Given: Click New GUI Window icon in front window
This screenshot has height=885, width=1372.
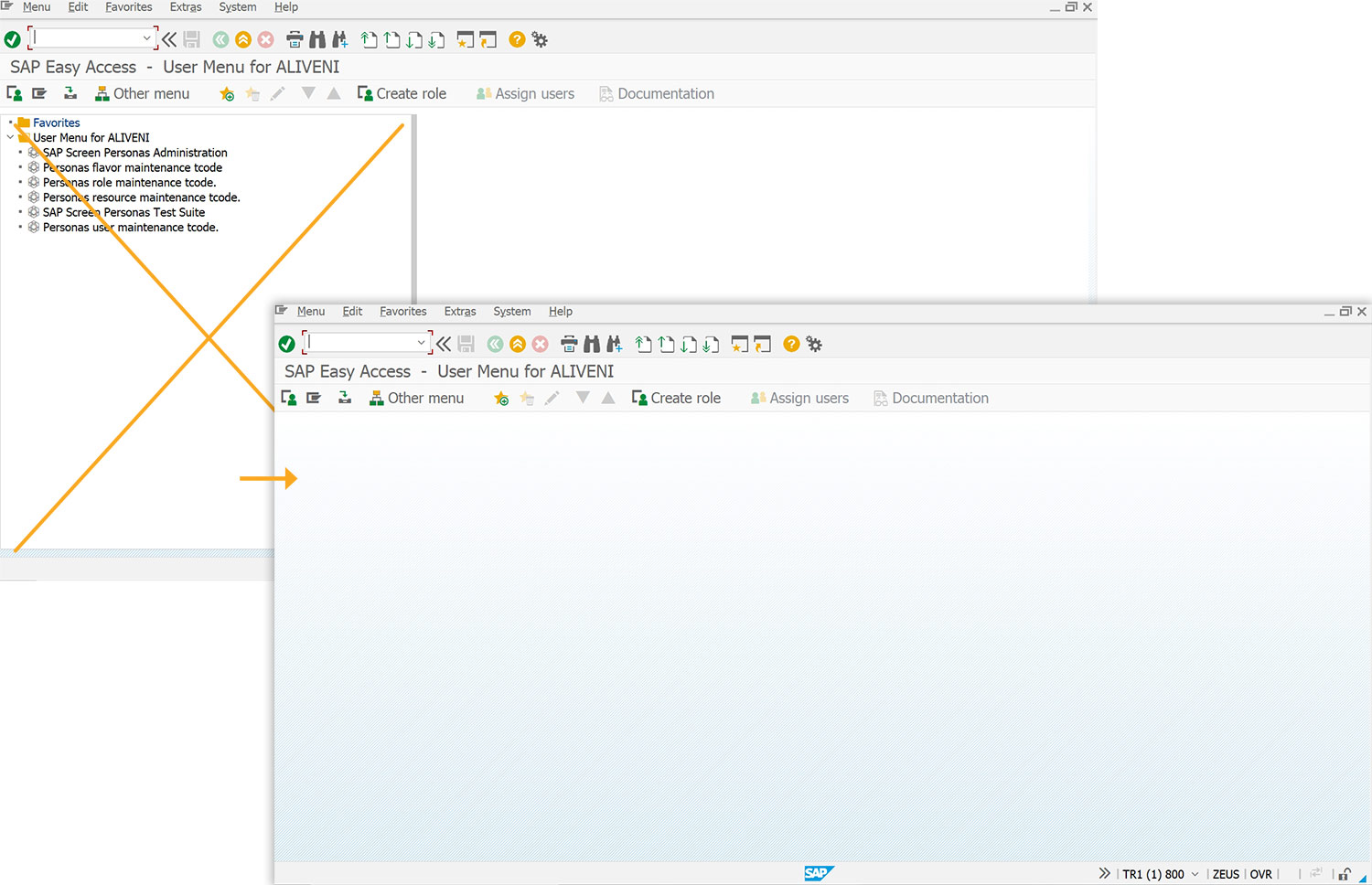Looking at the screenshot, I should click(740, 344).
